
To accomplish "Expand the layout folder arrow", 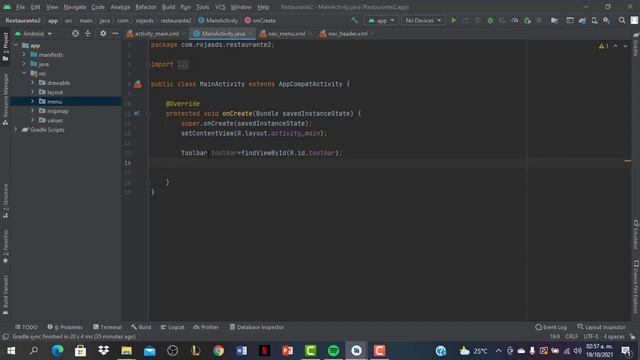I will (32, 92).
